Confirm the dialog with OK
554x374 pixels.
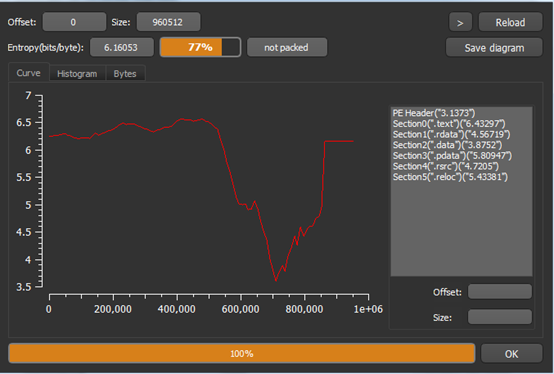click(511, 354)
